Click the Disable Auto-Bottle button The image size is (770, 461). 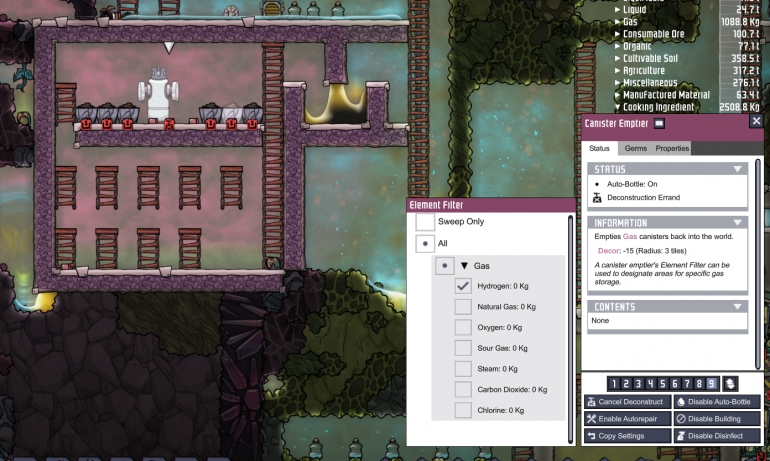coord(716,401)
